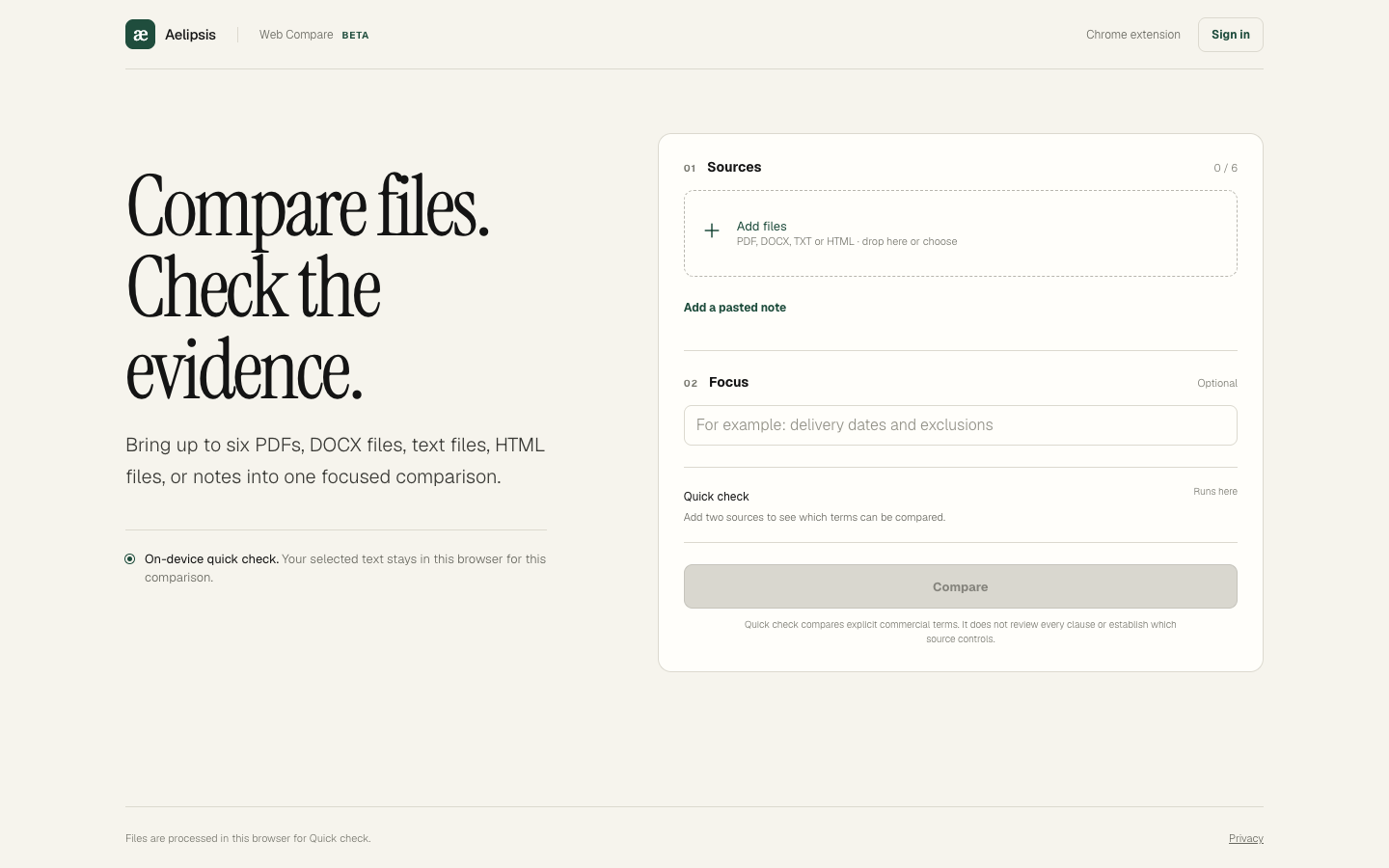1389x868 pixels.
Task: Click the green On-device quick check indicator
Action: [130, 559]
